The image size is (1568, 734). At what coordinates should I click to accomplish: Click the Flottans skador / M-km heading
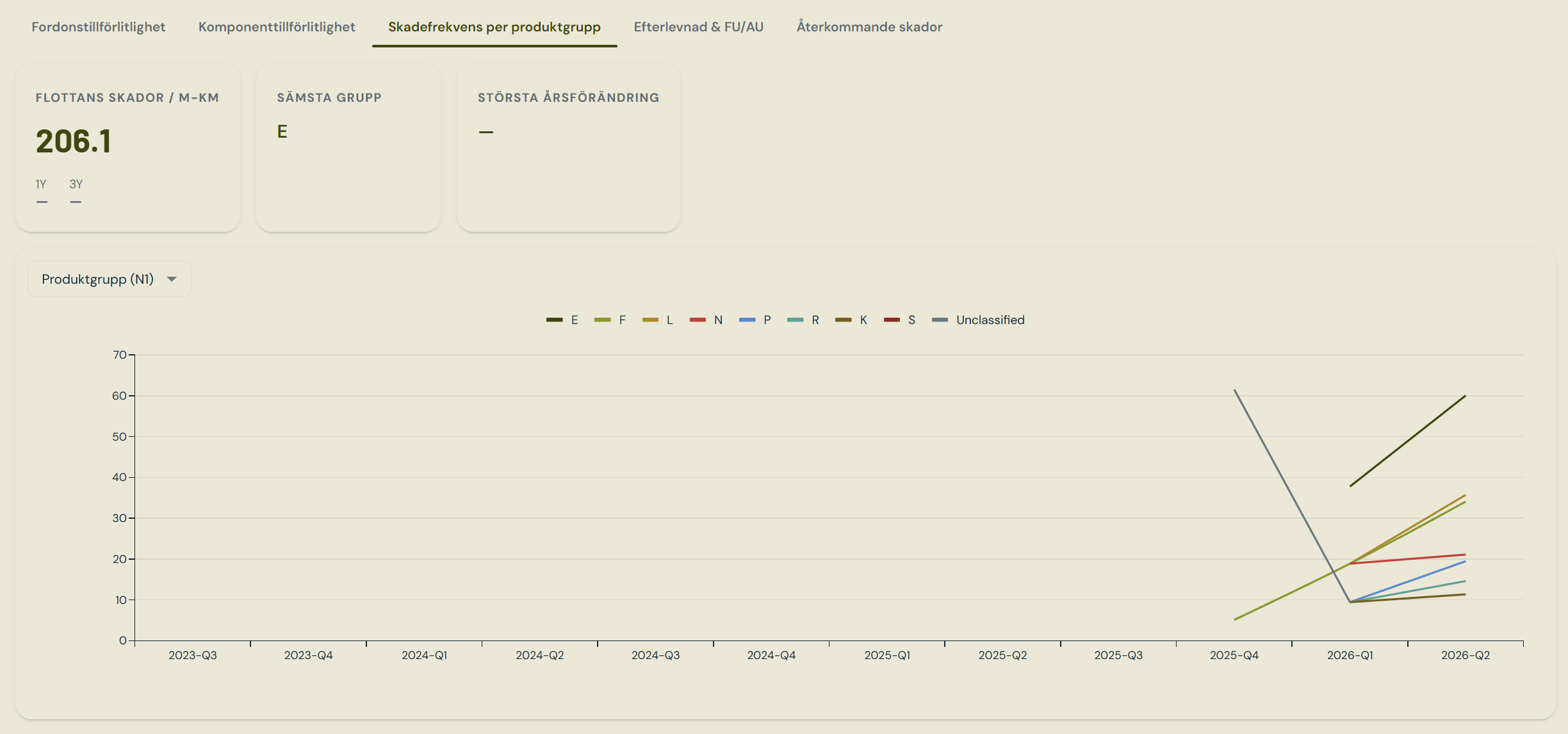coord(127,98)
